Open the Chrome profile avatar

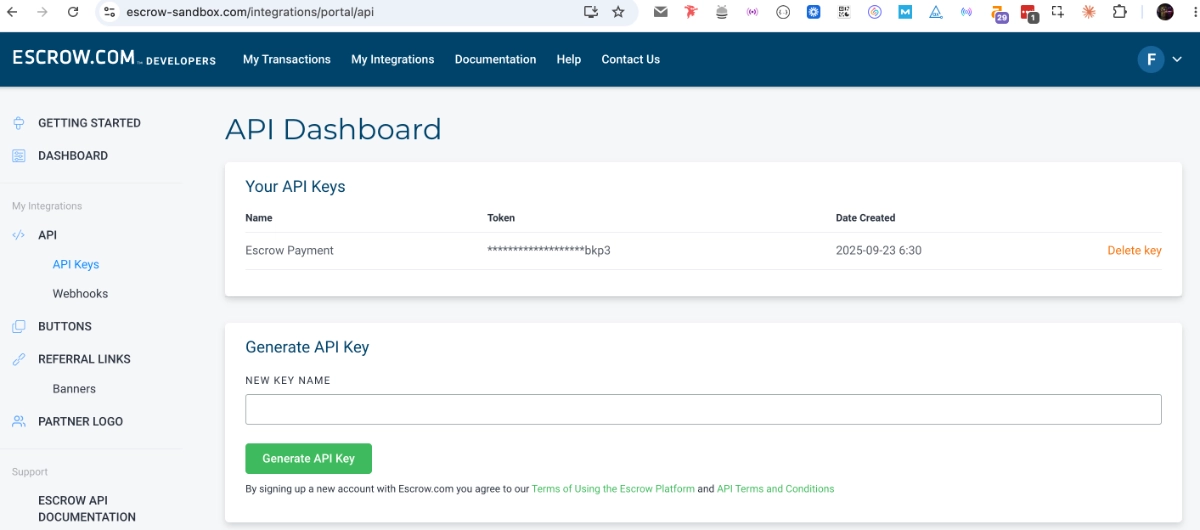[x=1165, y=12]
